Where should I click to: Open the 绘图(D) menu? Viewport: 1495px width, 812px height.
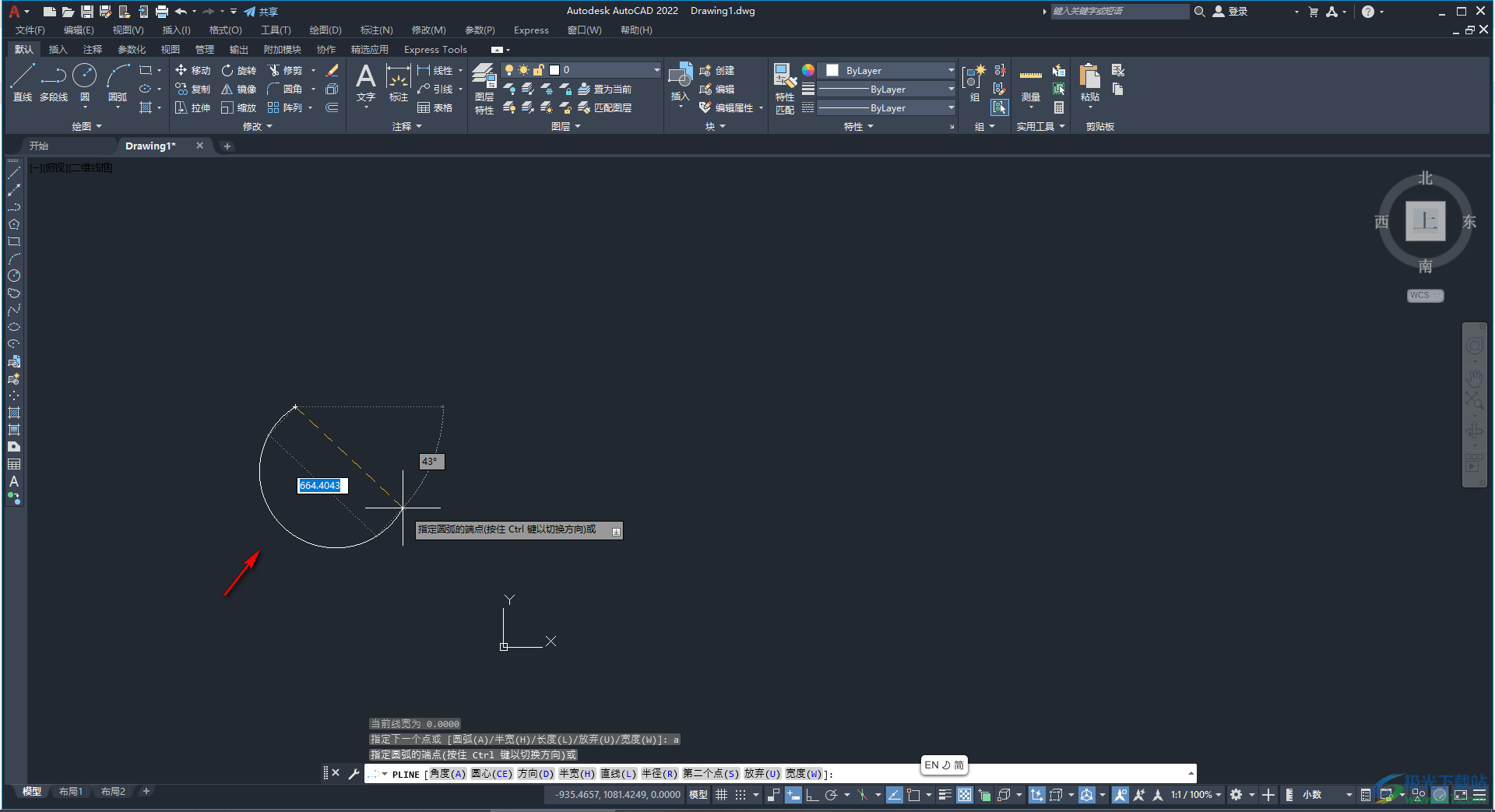[325, 30]
